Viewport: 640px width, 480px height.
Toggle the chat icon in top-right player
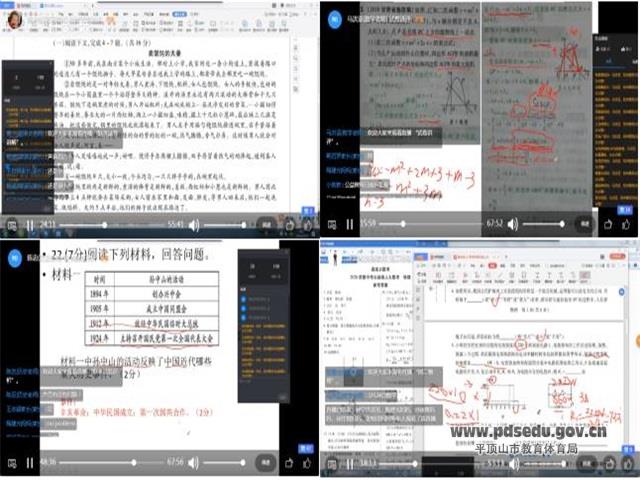point(331,225)
